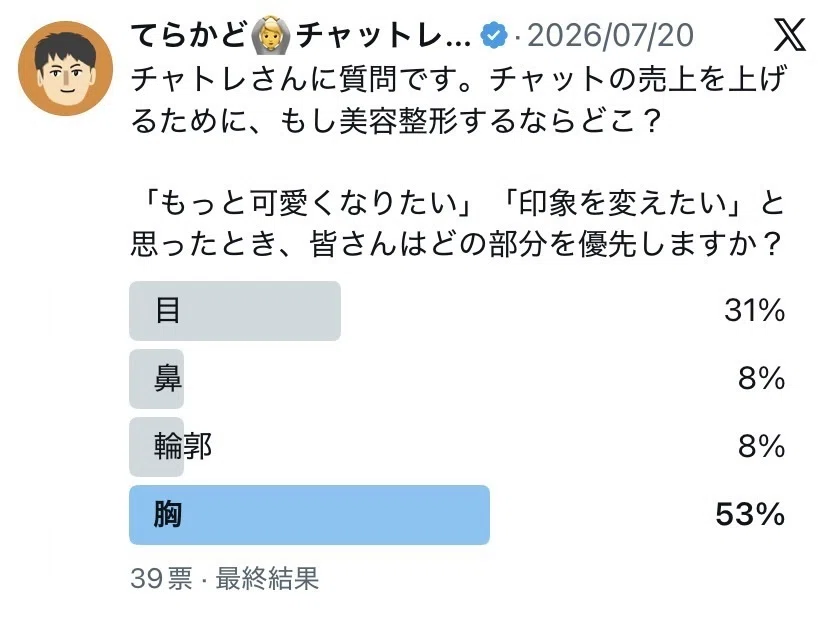Click the first line of tweet text
Image resolution: width=828 pixels, height=617 pixels.
[458, 79]
